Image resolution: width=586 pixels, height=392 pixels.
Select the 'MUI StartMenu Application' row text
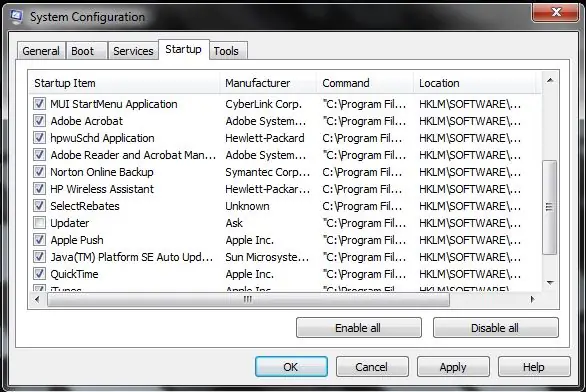click(x=114, y=104)
